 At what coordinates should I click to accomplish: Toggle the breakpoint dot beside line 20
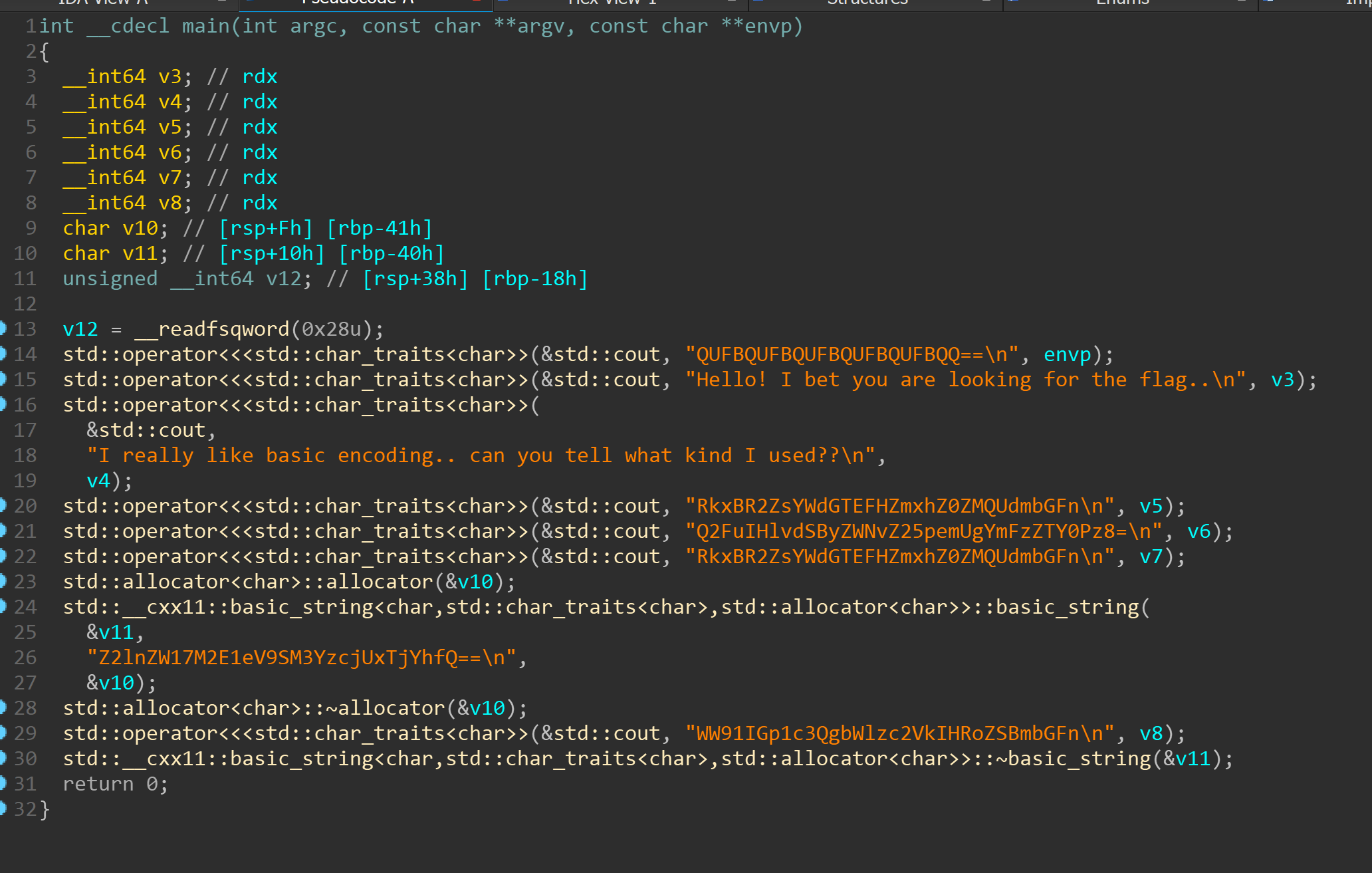[2, 505]
